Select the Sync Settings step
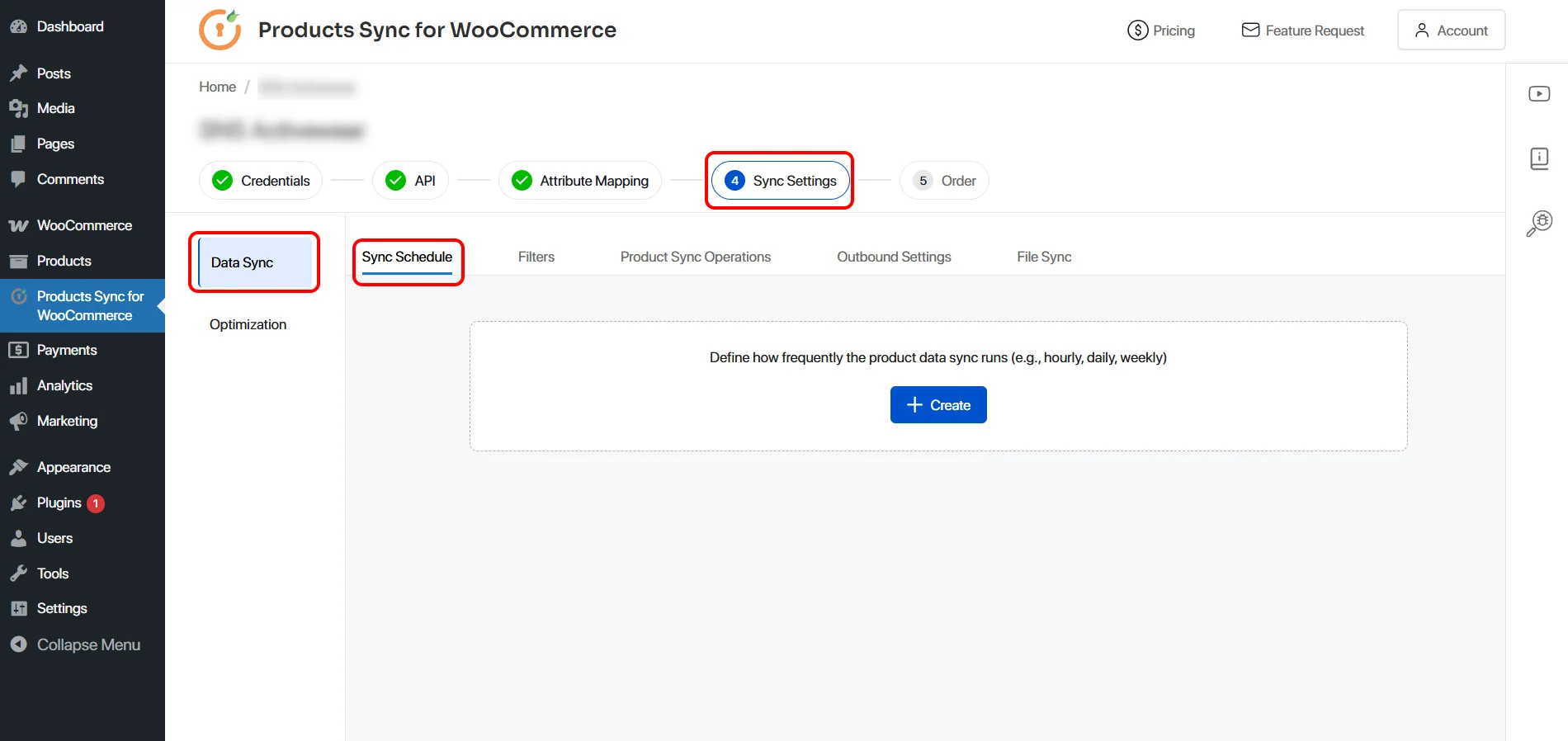The image size is (1568, 741). (x=780, y=181)
